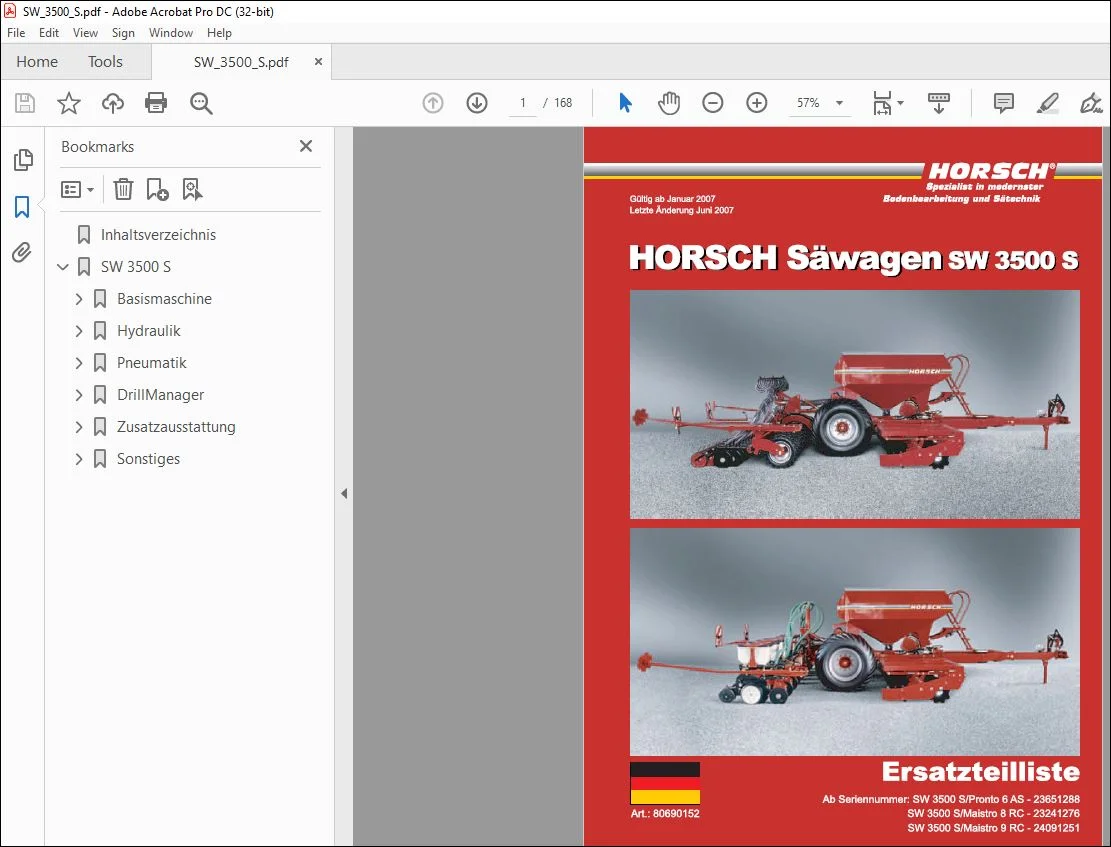The height and width of the screenshot is (847, 1111).
Task: Open the fit page options tool
Action: (888, 103)
